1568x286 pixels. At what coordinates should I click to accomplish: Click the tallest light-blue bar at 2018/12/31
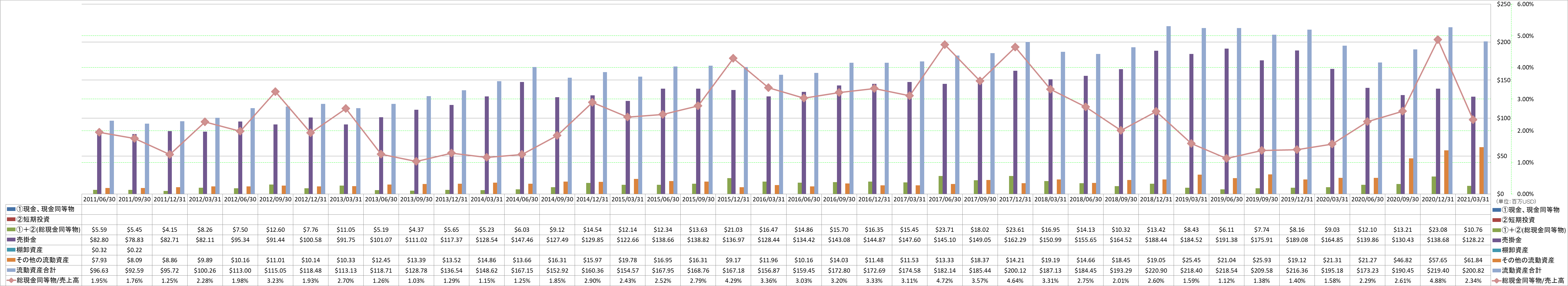(1169, 110)
